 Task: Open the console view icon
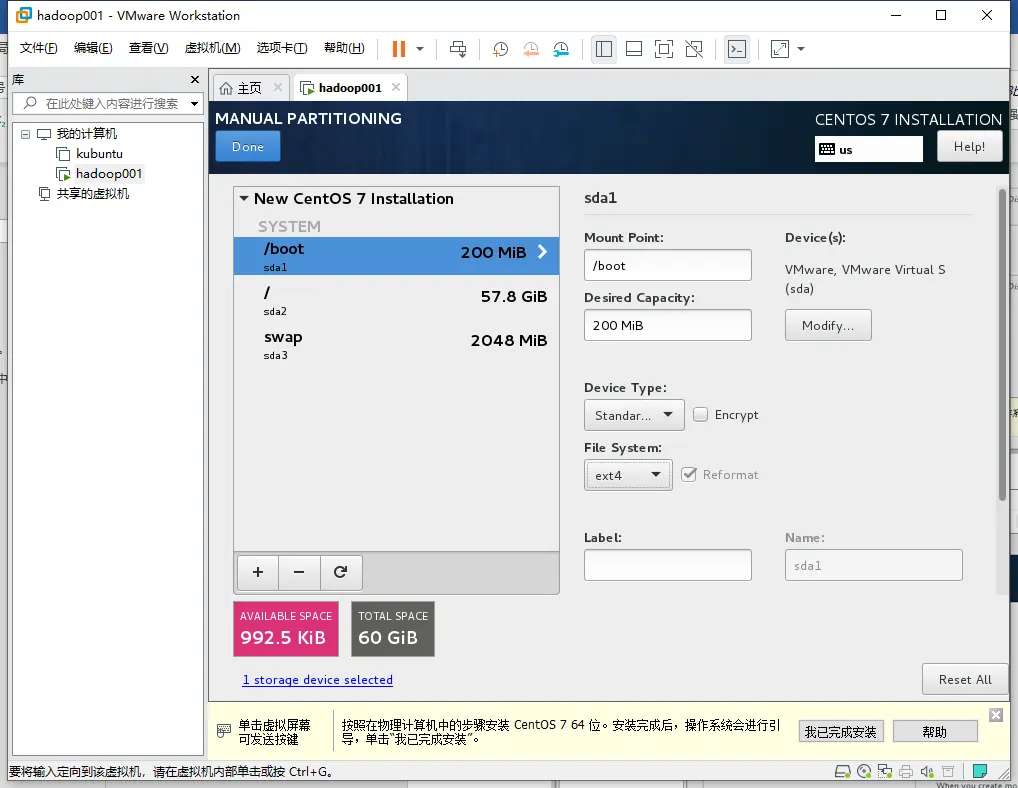pyautogui.click(x=737, y=49)
